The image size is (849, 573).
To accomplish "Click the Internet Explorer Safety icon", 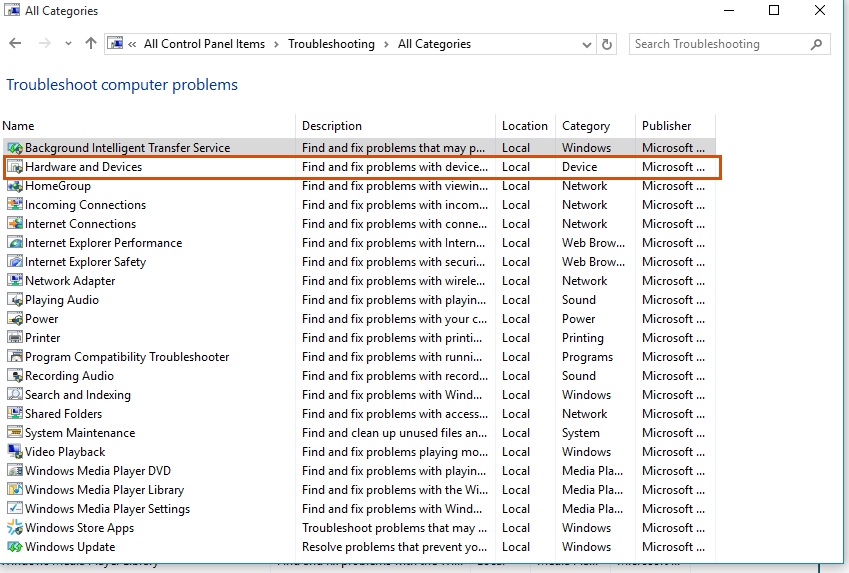I will point(15,262).
